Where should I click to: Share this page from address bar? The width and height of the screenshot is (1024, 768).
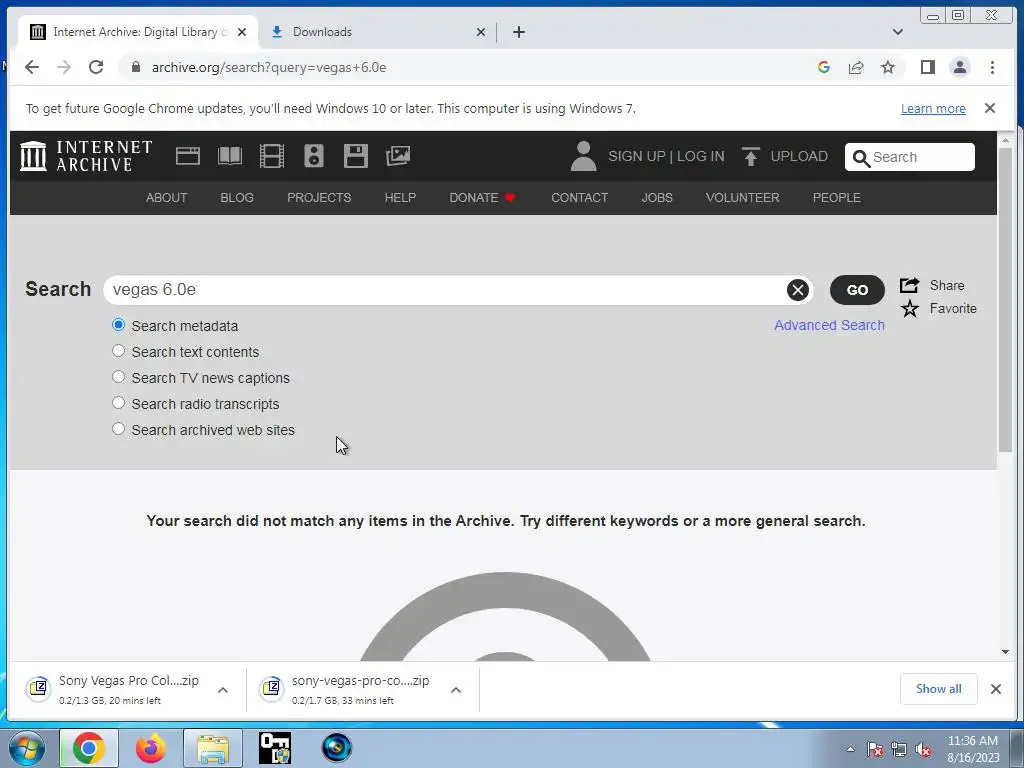point(856,67)
